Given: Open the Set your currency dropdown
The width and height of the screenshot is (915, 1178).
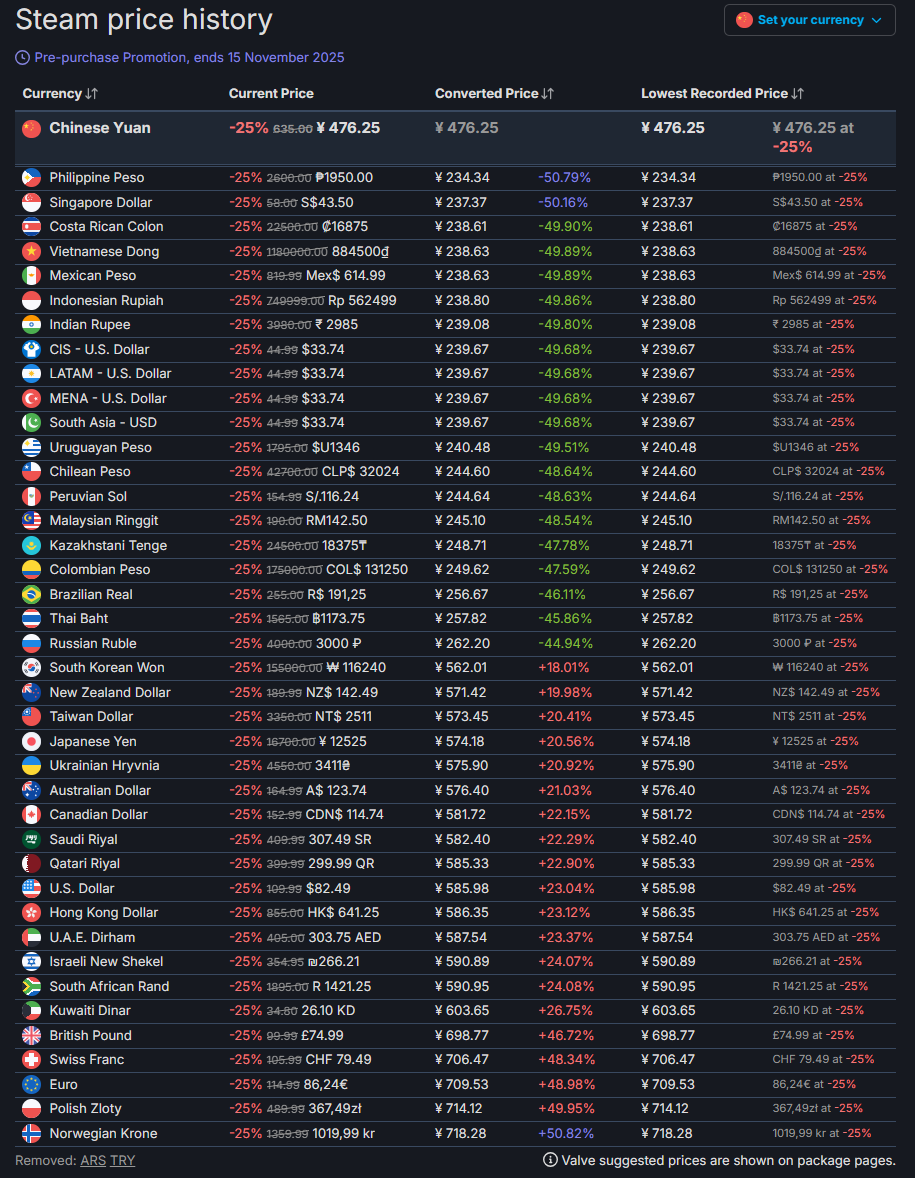Looking at the screenshot, I should point(809,20).
